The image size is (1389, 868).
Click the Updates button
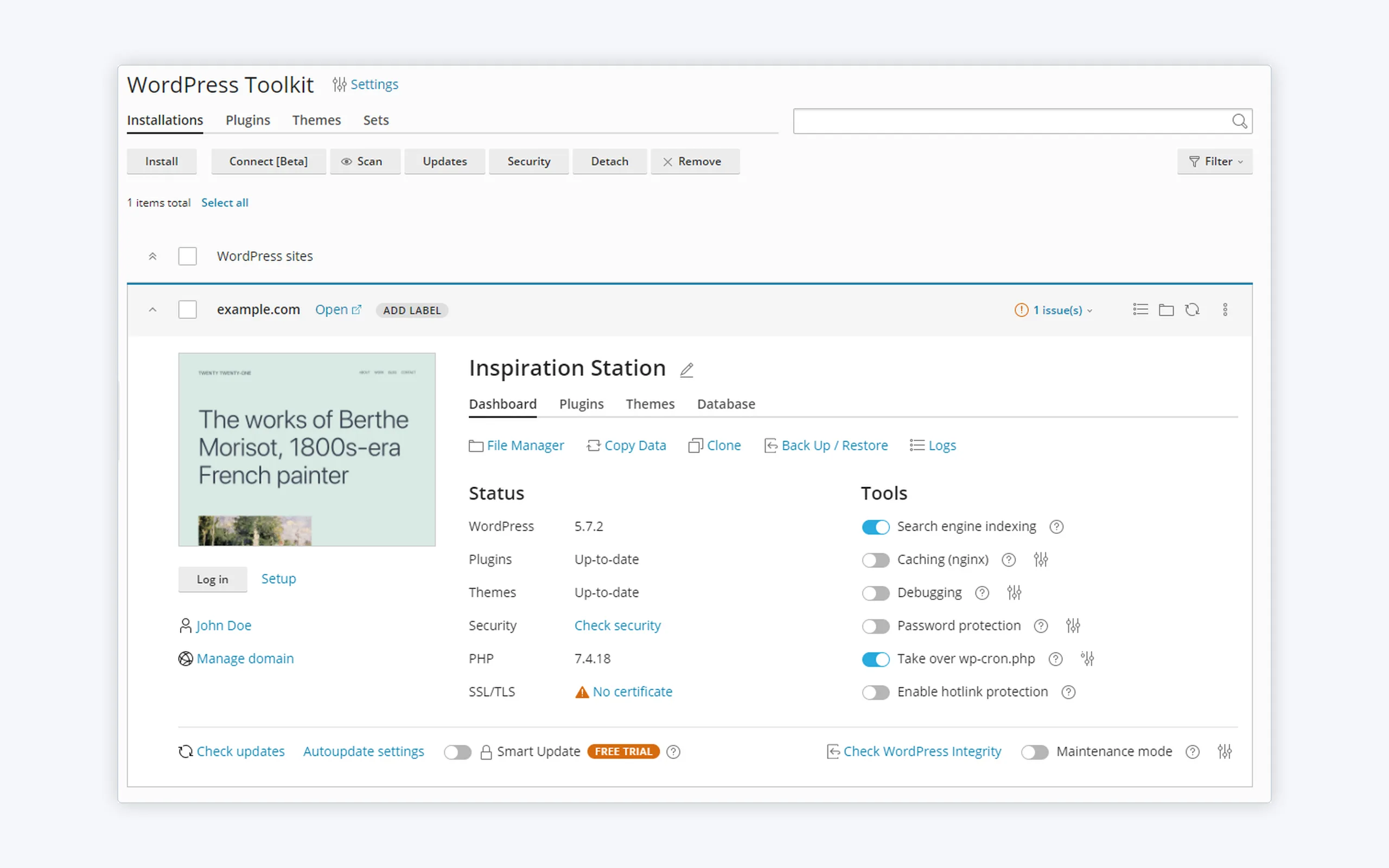[445, 162]
